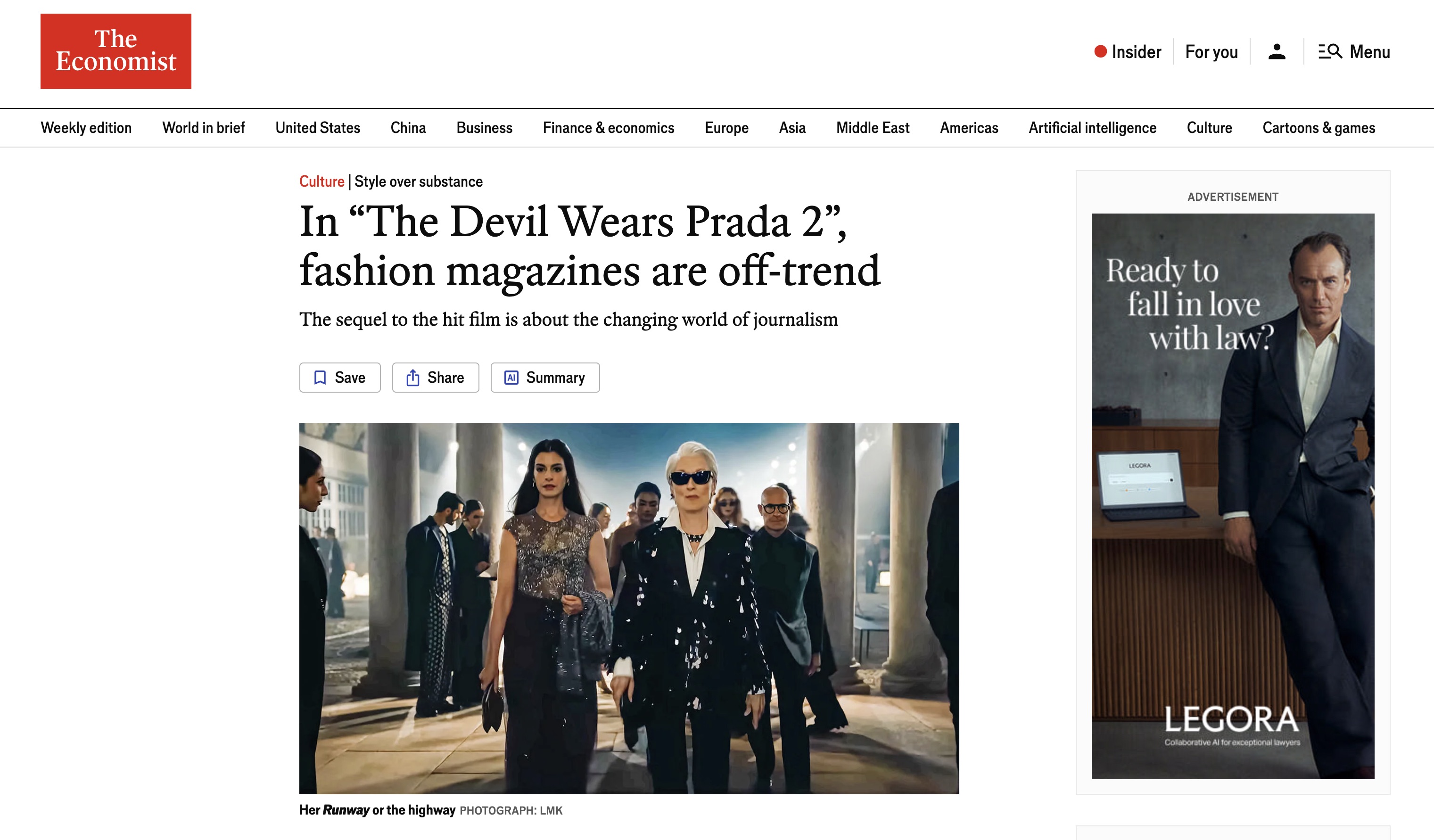1434x840 pixels.
Task: Click the Save button label
Action: point(350,378)
